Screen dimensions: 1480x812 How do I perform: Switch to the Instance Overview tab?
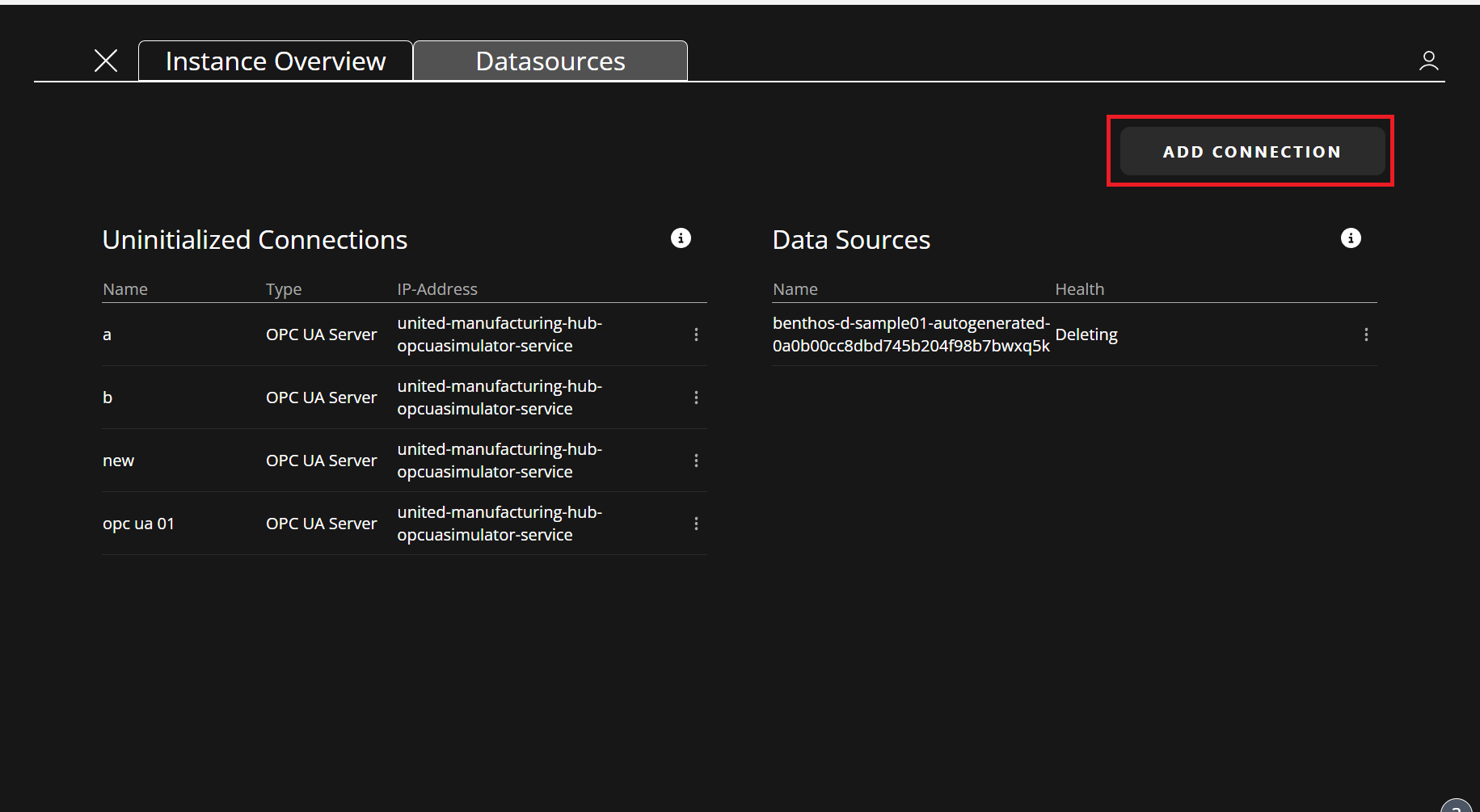coord(276,61)
